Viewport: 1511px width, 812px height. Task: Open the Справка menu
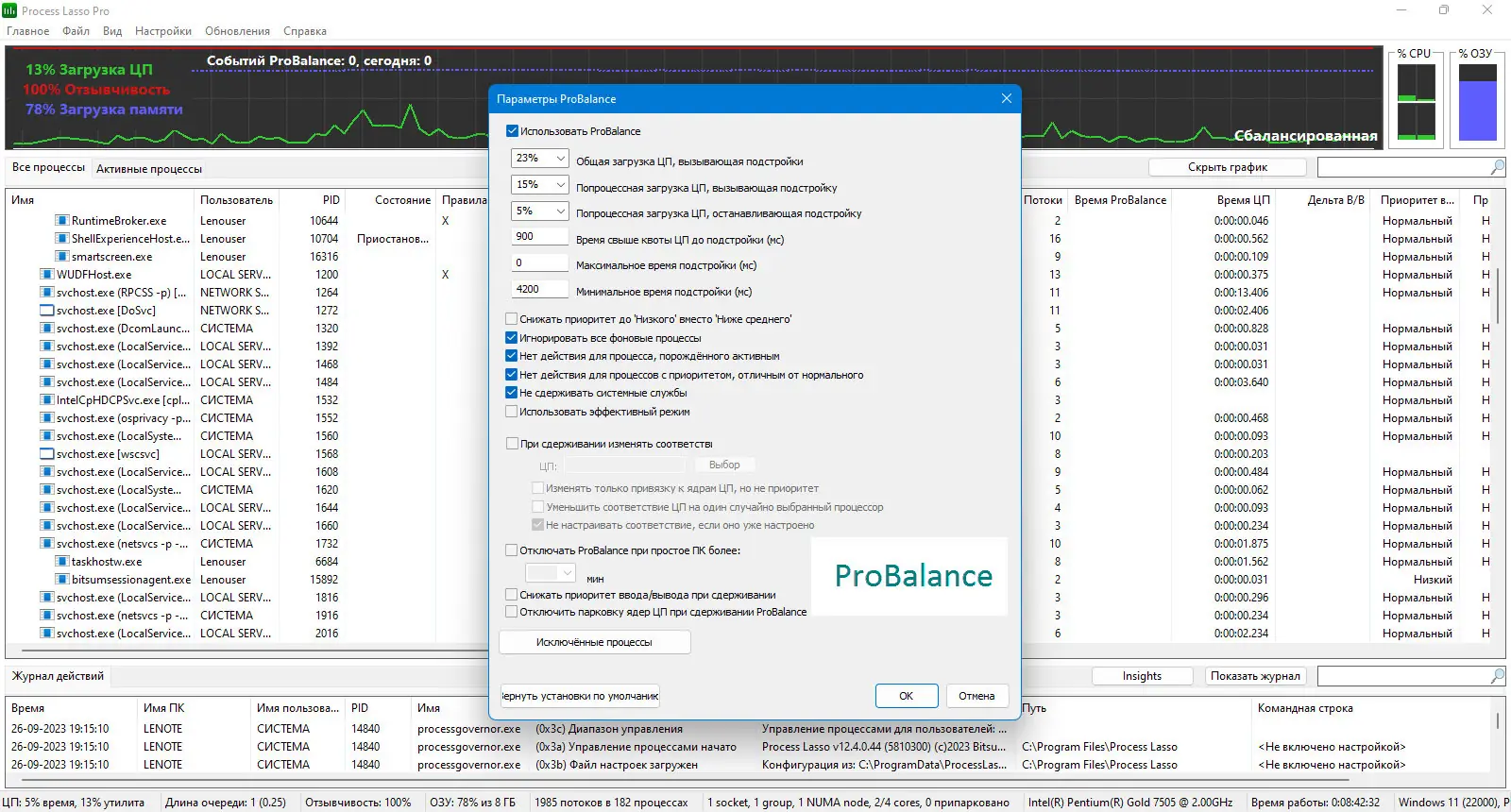tap(305, 31)
